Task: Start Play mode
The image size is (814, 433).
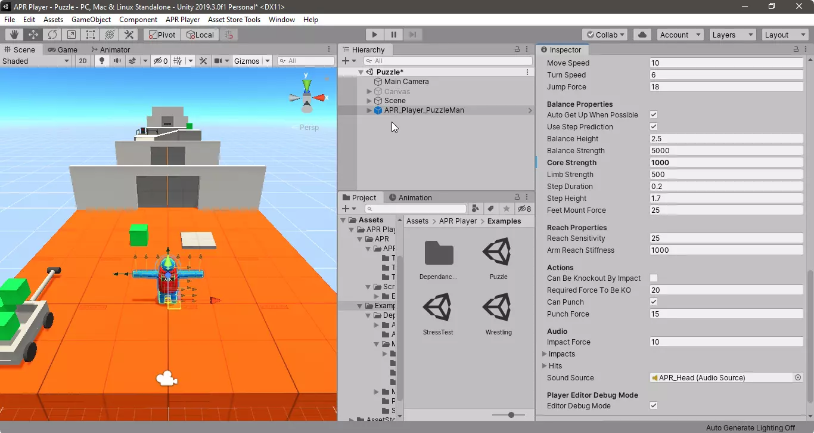Action: click(374, 35)
